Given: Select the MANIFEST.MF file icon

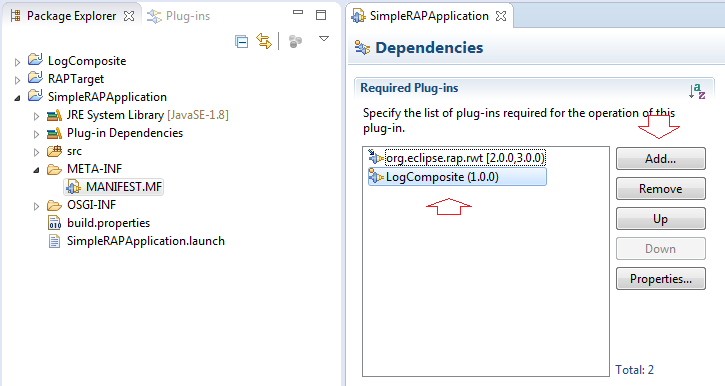Looking at the screenshot, I should 73,187.
